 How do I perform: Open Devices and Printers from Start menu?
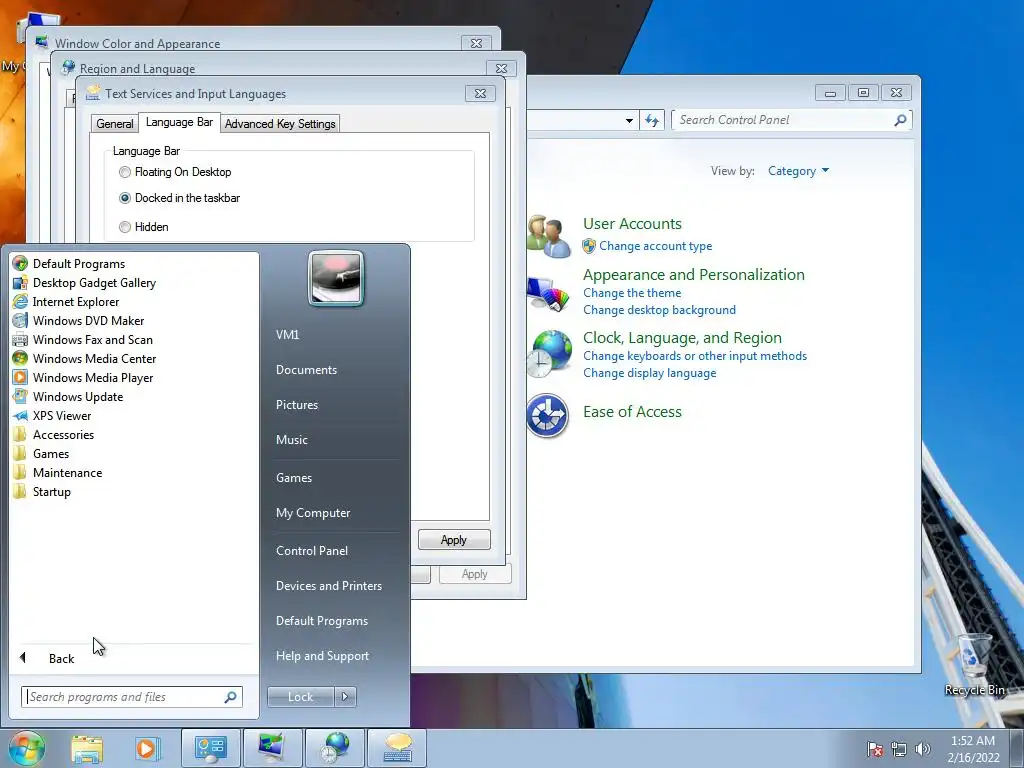(328, 586)
